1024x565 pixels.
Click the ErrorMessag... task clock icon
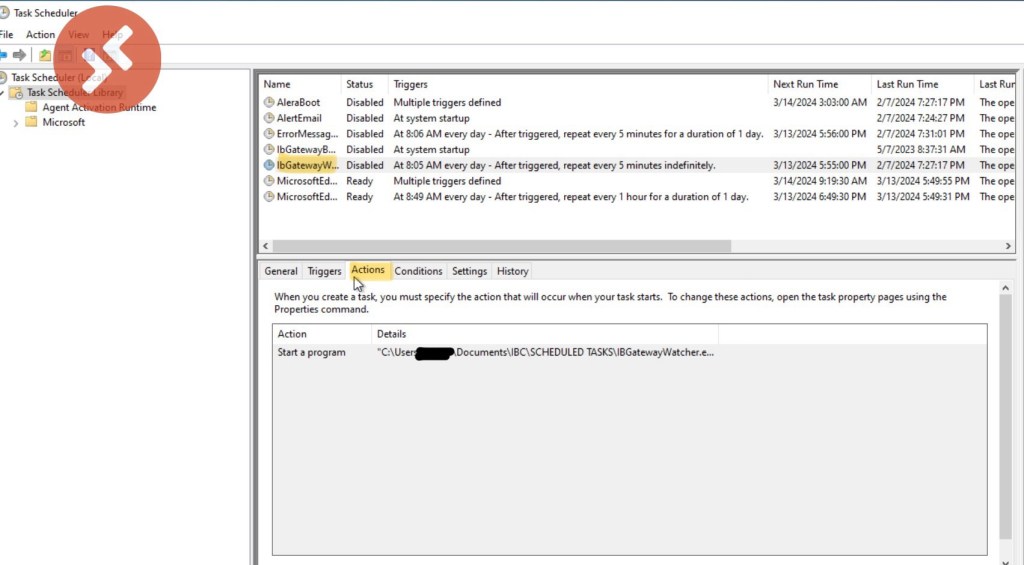269,134
